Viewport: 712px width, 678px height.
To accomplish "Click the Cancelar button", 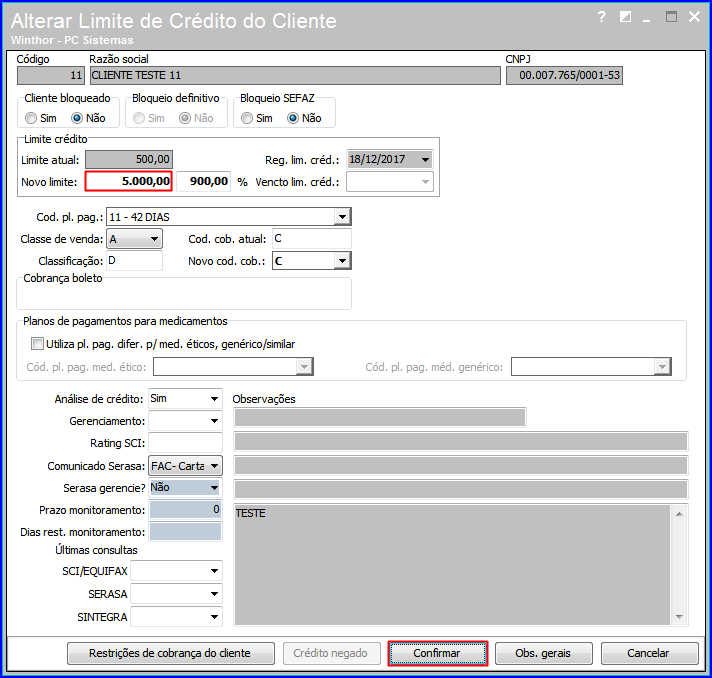I will 649,653.
